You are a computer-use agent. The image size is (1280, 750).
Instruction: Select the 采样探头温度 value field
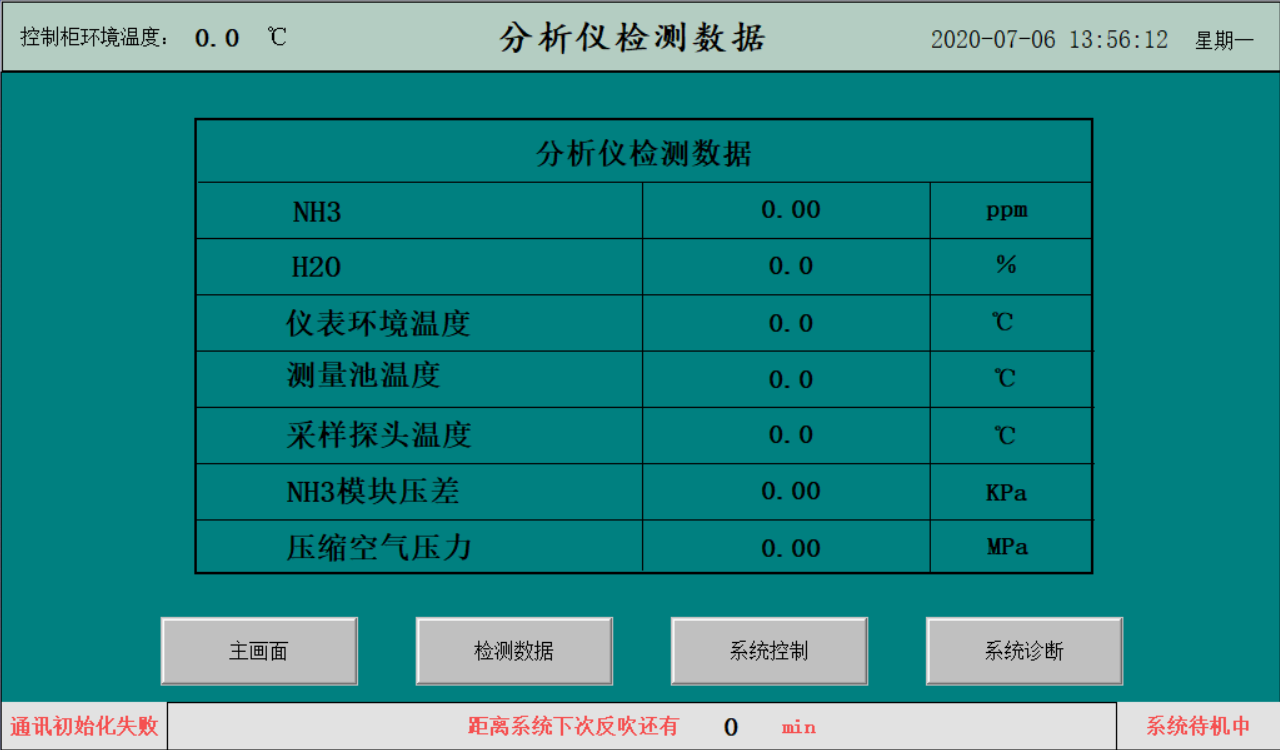coord(785,435)
